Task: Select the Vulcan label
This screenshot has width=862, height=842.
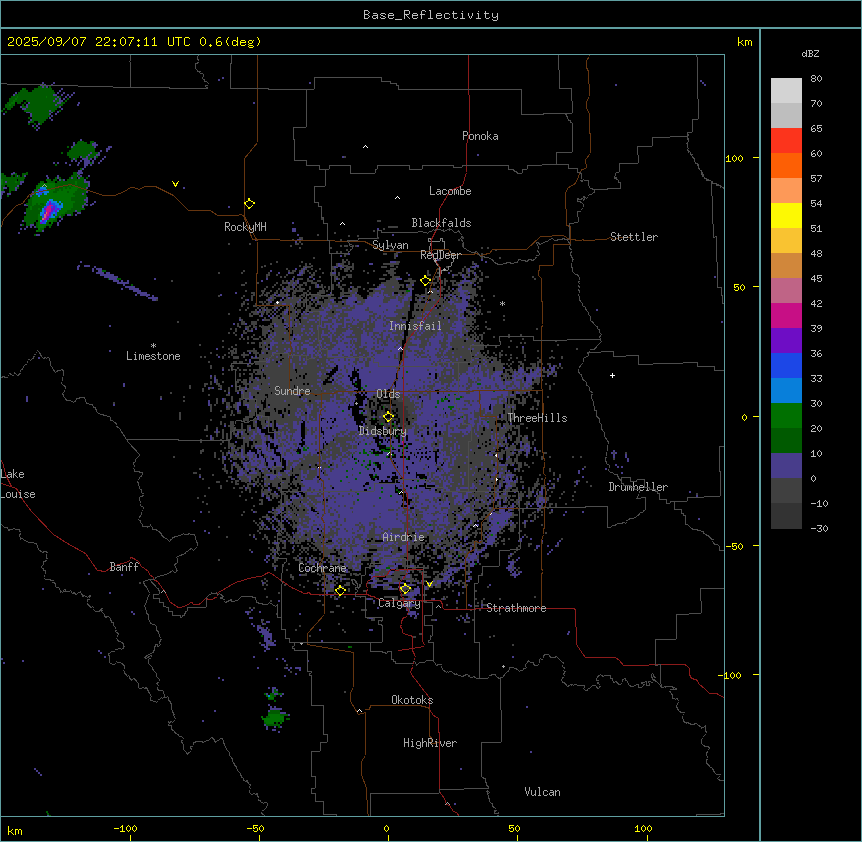Action: coord(542,792)
